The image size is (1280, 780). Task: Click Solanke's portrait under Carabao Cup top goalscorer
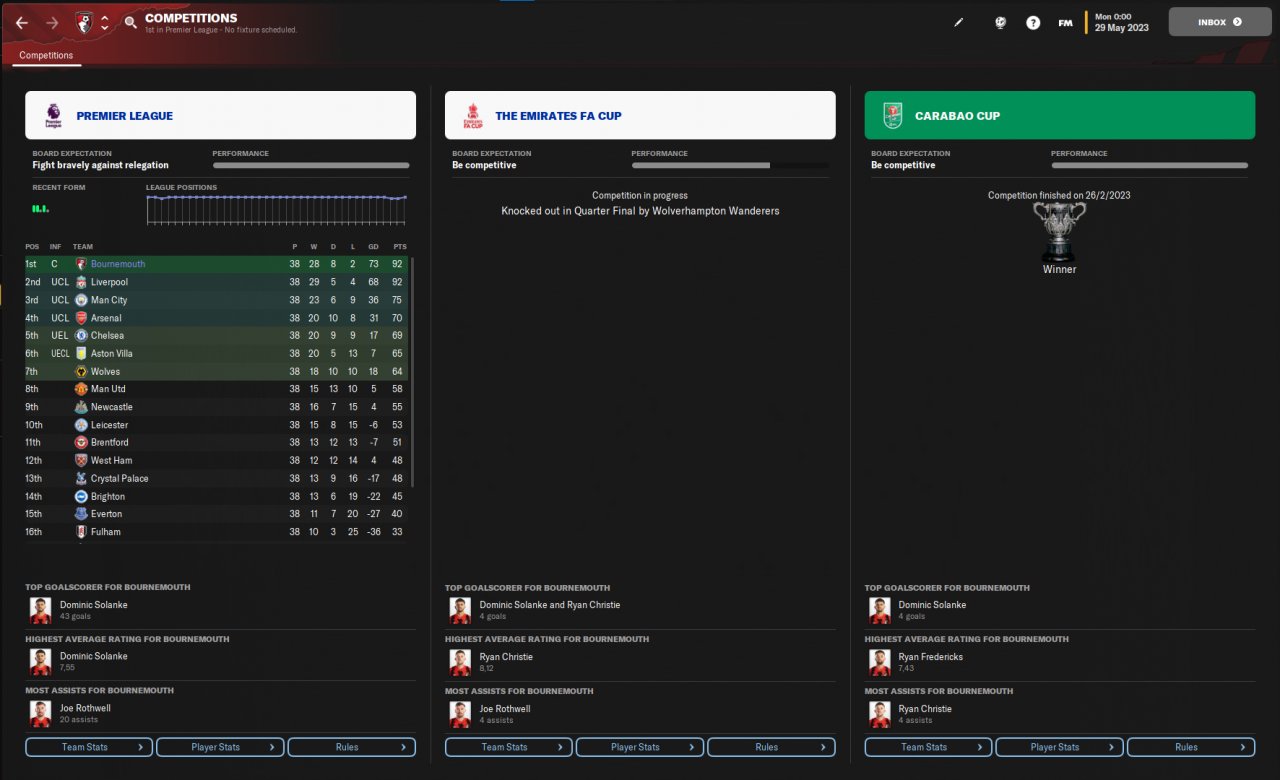[x=880, y=610]
